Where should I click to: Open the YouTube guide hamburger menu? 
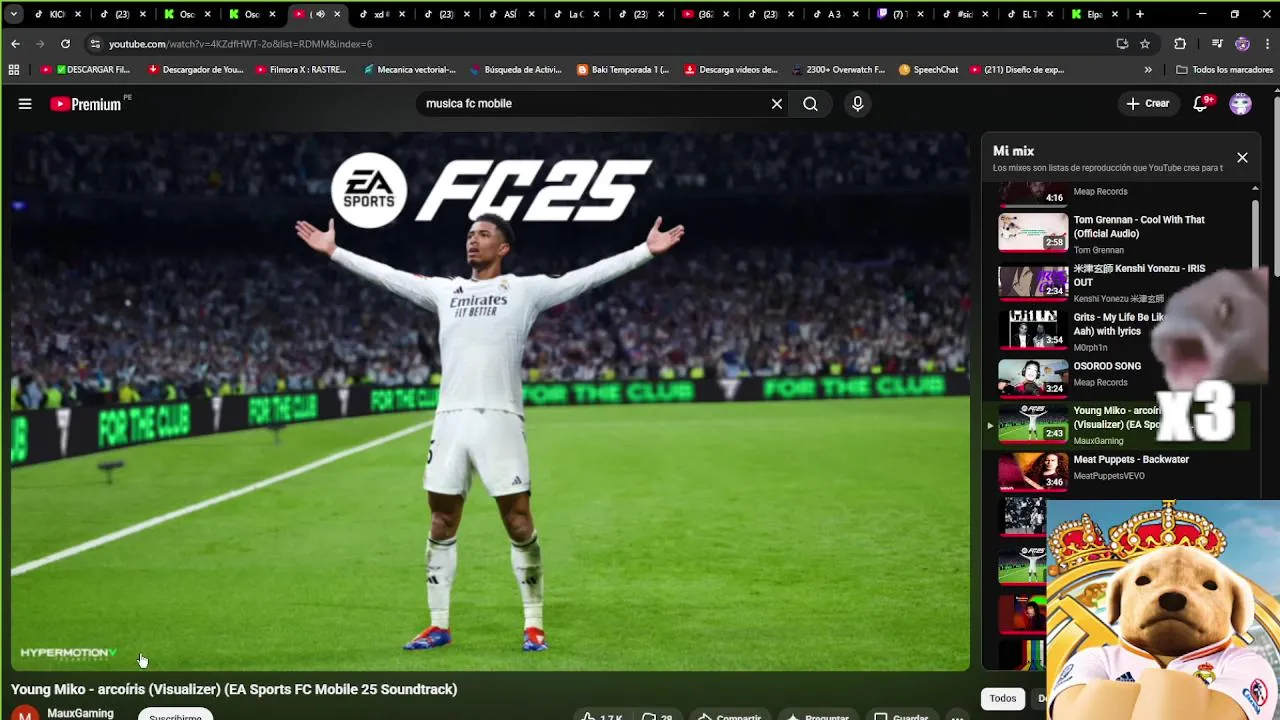pyautogui.click(x=25, y=104)
